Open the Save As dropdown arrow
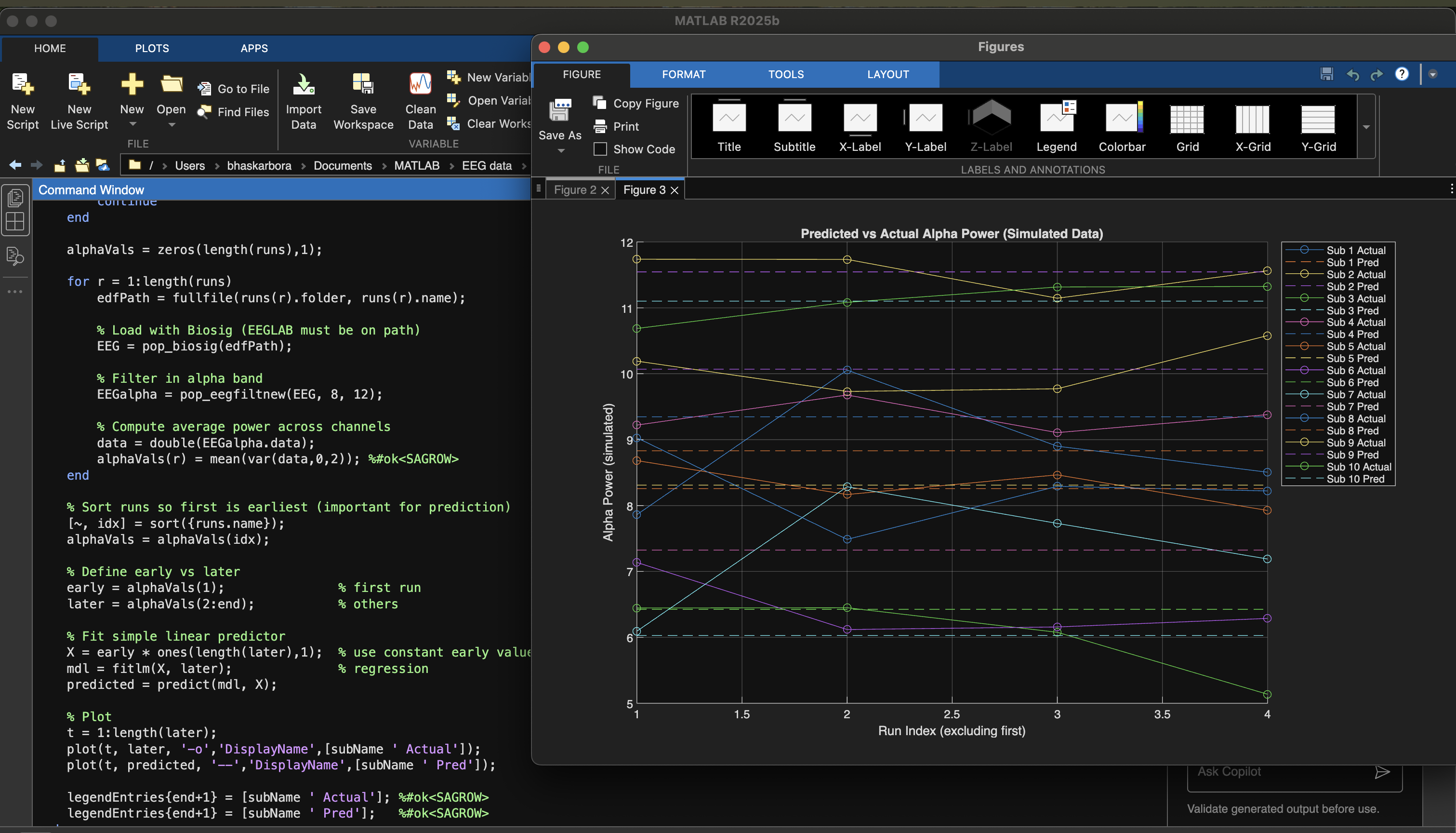This screenshot has width=1456, height=833. (561, 151)
